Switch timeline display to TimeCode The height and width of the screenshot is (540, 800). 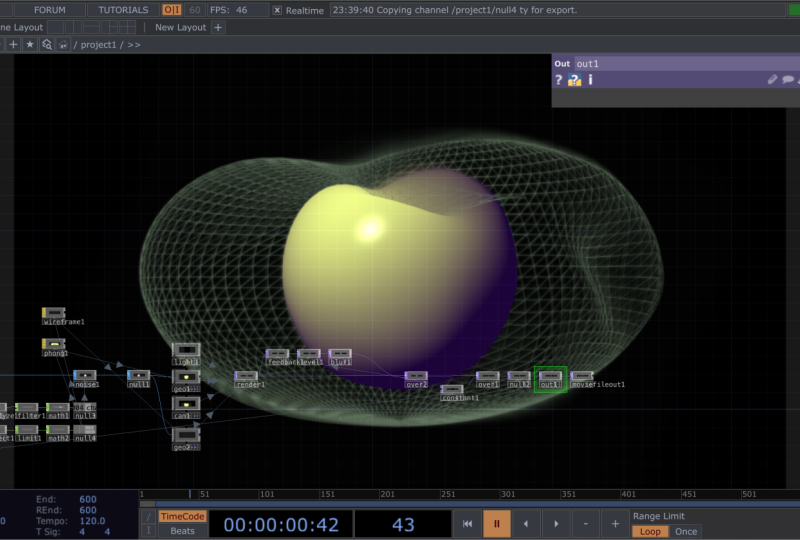coord(182,517)
